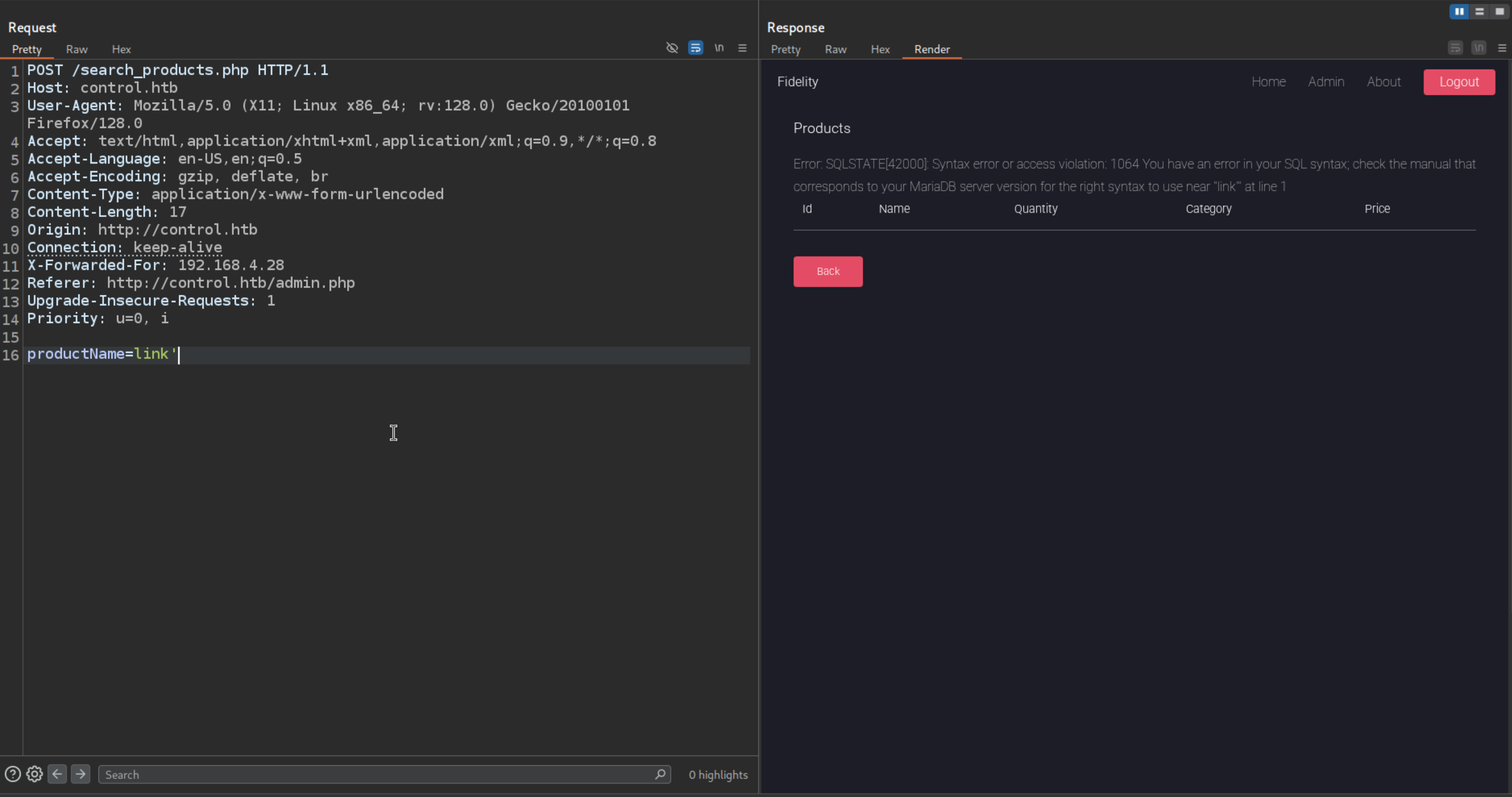Toggle hidden items eye icon in Request panel
The height and width of the screenshot is (797, 1512).
pyautogui.click(x=672, y=47)
